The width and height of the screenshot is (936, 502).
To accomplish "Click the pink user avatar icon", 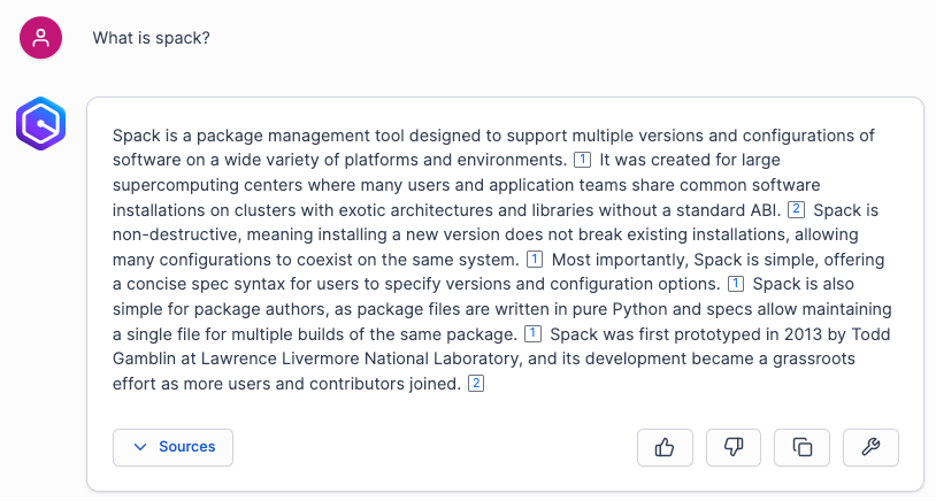I will 41,38.
